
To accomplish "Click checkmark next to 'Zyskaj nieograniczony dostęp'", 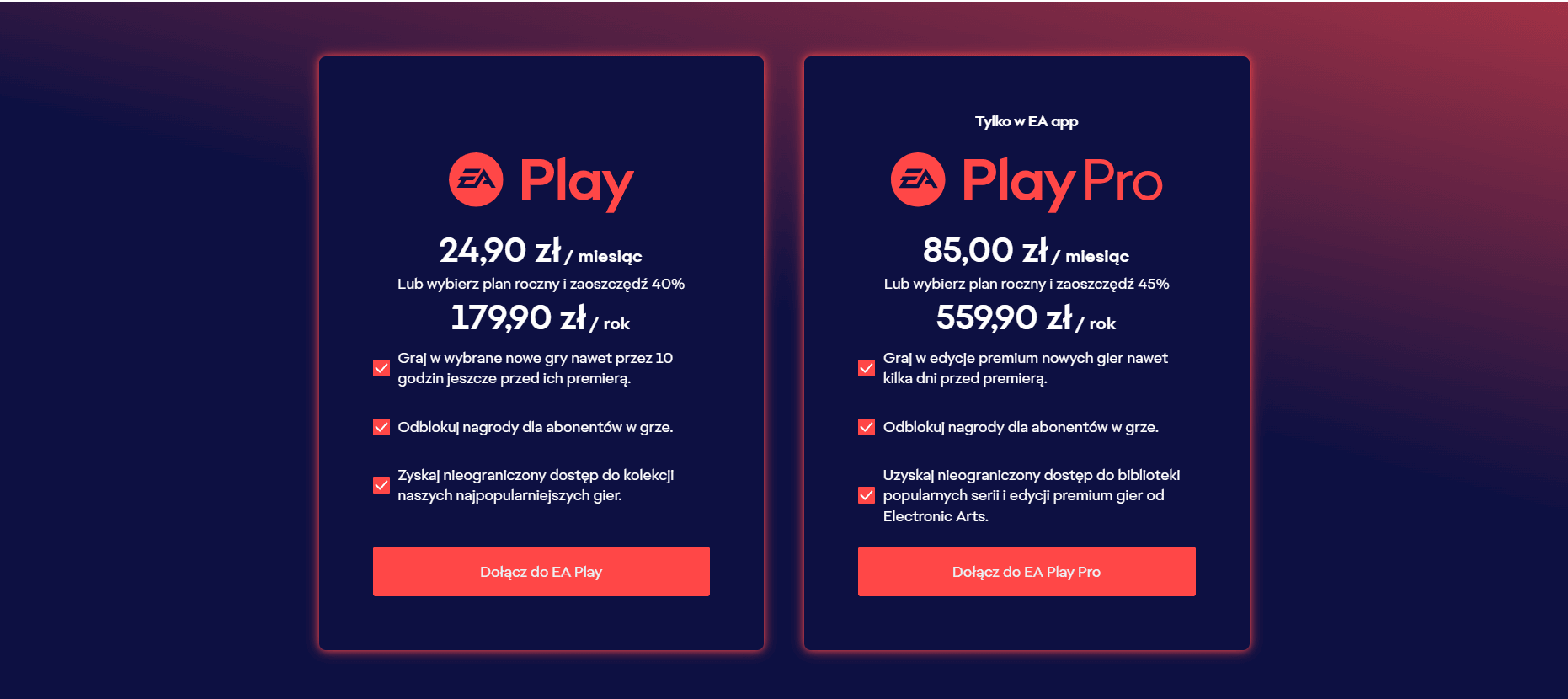I will pos(381,485).
